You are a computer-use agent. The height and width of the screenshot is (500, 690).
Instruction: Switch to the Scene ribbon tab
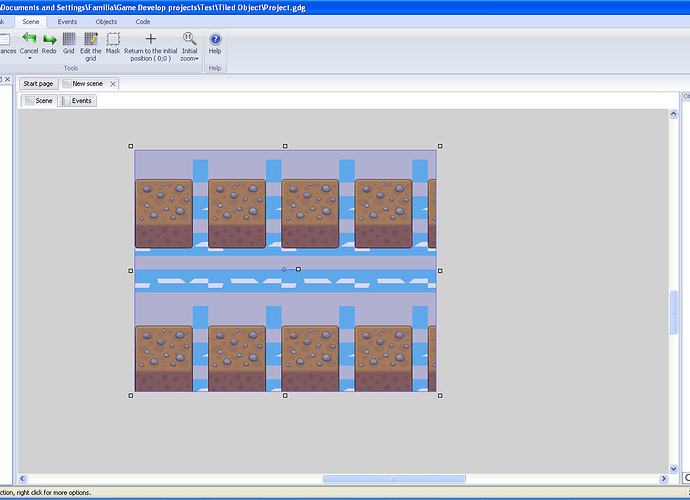coord(31,22)
